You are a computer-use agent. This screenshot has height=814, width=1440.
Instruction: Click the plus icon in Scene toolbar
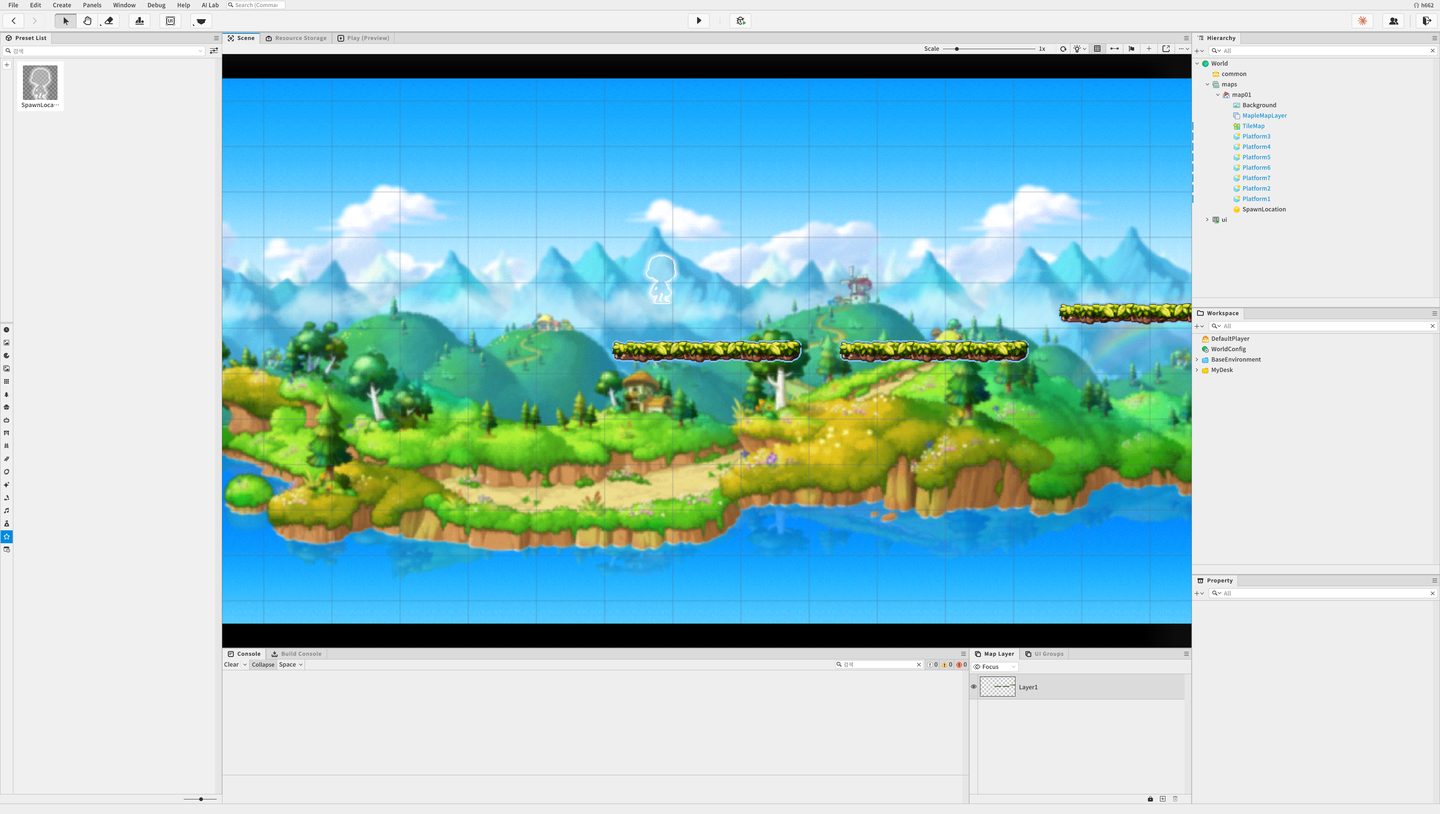1149,49
